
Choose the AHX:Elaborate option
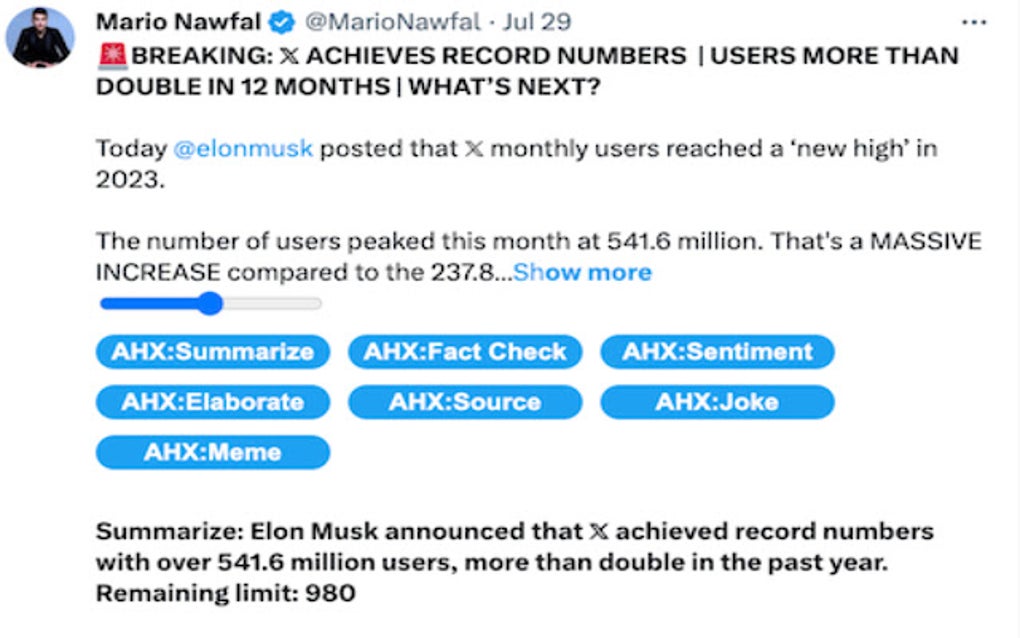coord(212,402)
